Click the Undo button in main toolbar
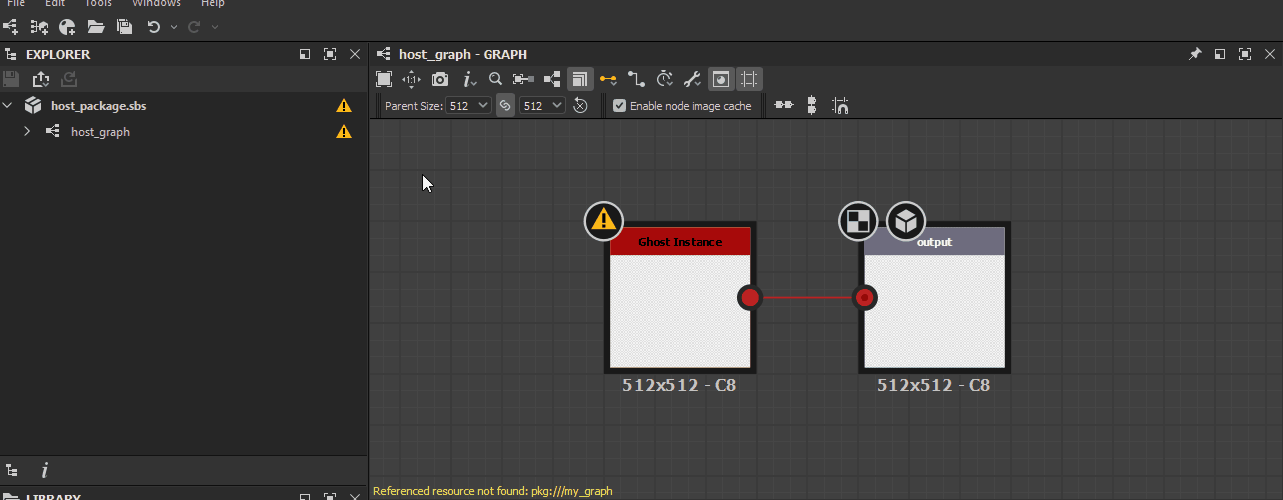Image resolution: width=1283 pixels, height=500 pixels. (153, 27)
